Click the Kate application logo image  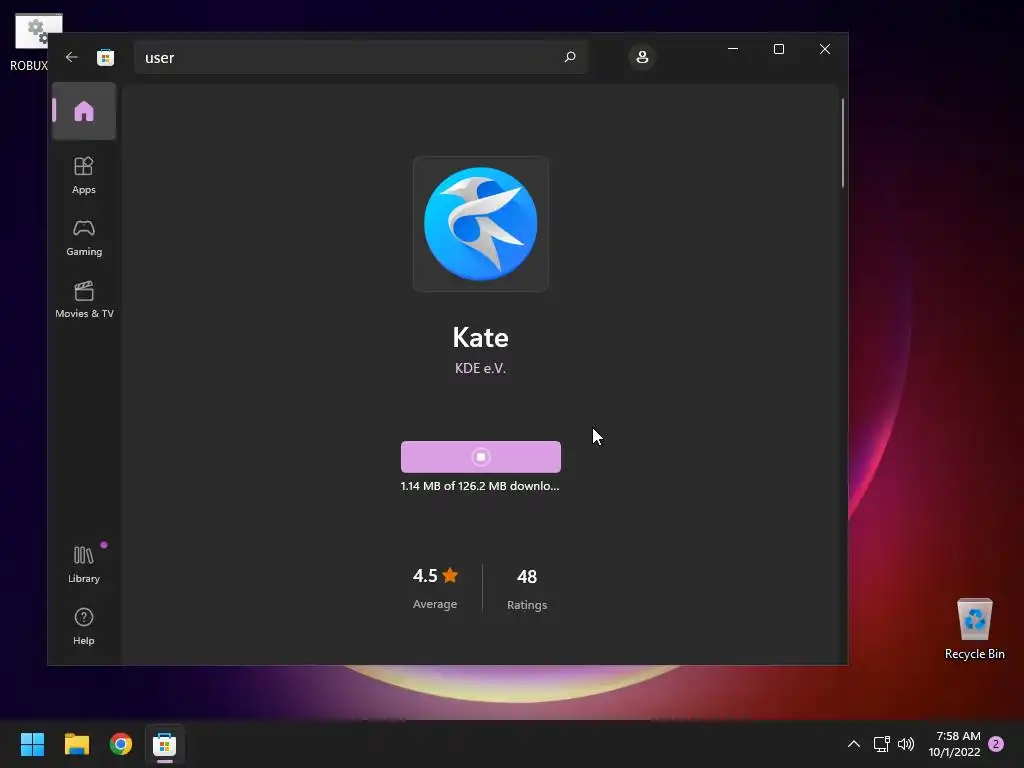click(481, 224)
